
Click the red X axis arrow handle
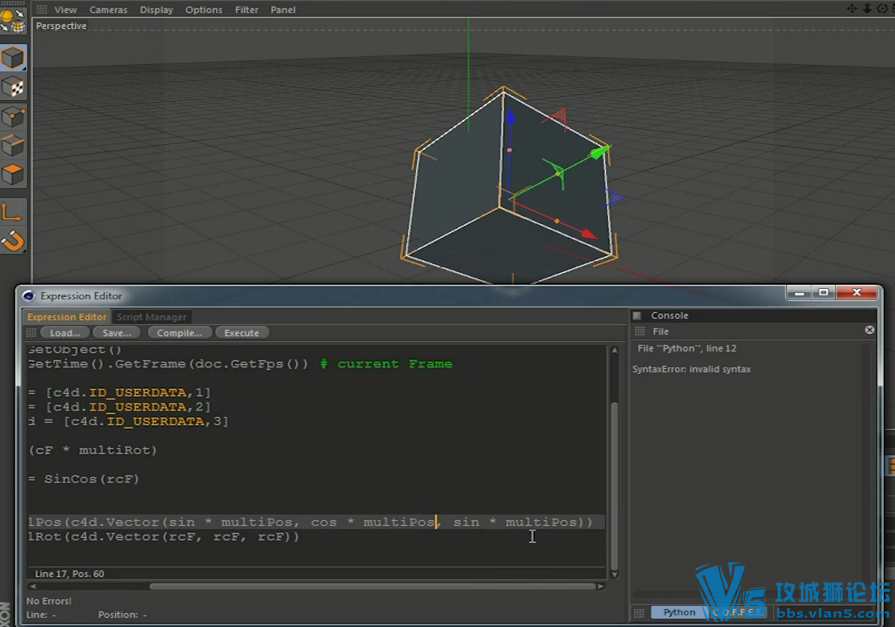click(x=588, y=234)
